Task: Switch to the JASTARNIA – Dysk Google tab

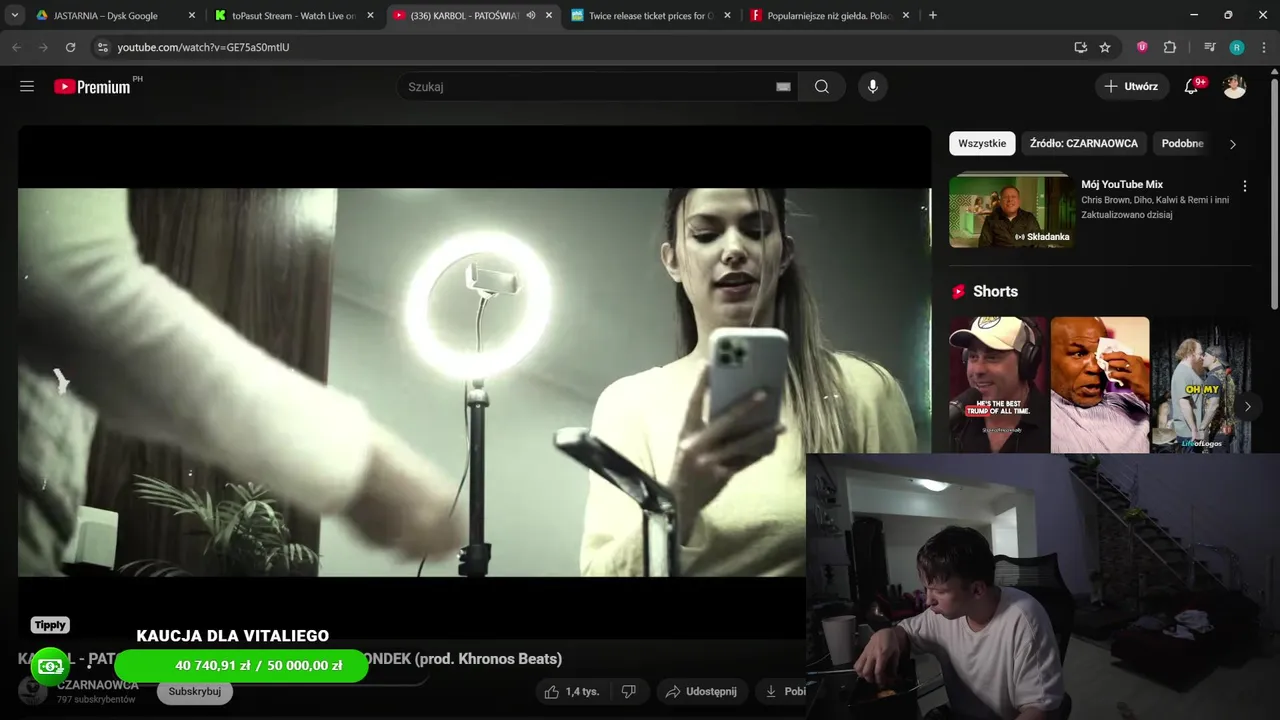Action: (105, 15)
